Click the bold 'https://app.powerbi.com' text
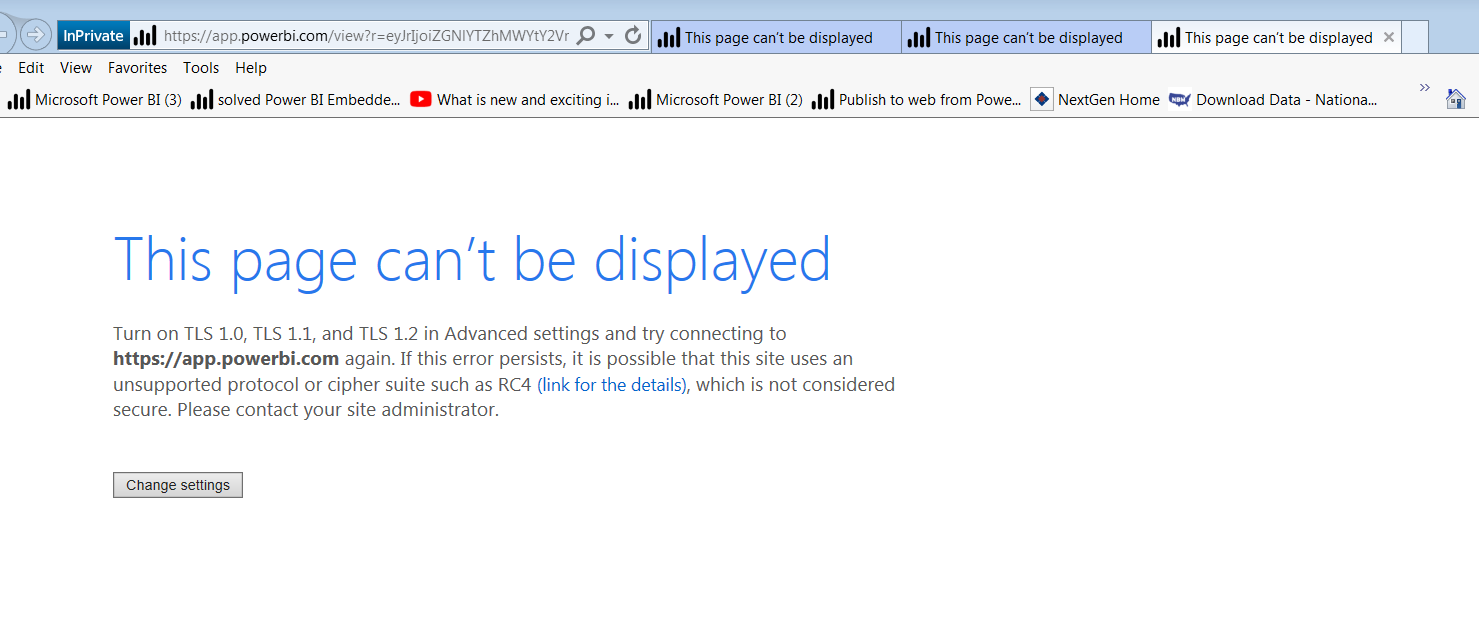The width and height of the screenshot is (1479, 634). tap(226, 359)
